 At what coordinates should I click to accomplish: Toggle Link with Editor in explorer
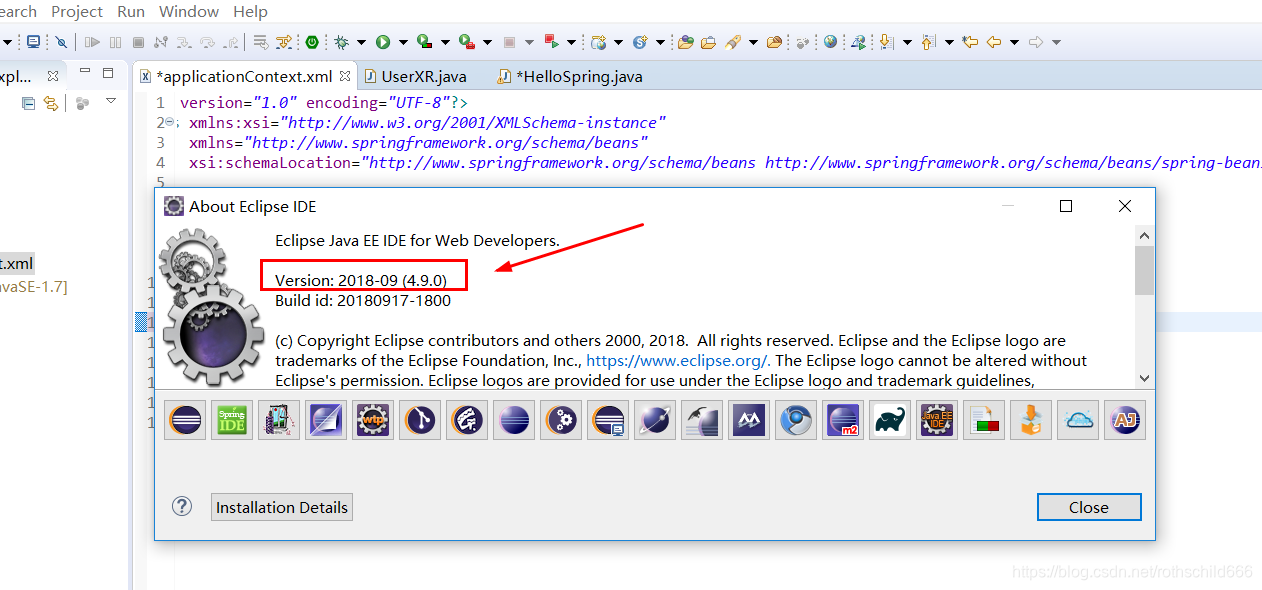click(x=50, y=103)
